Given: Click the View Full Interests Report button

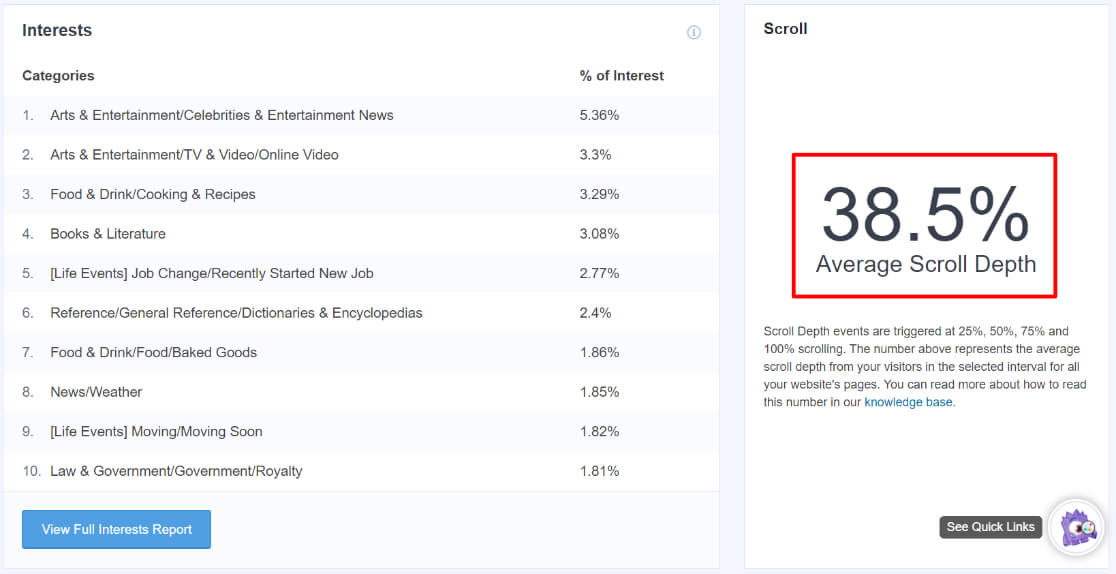Looking at the screenshot, I should coord(116,529).
